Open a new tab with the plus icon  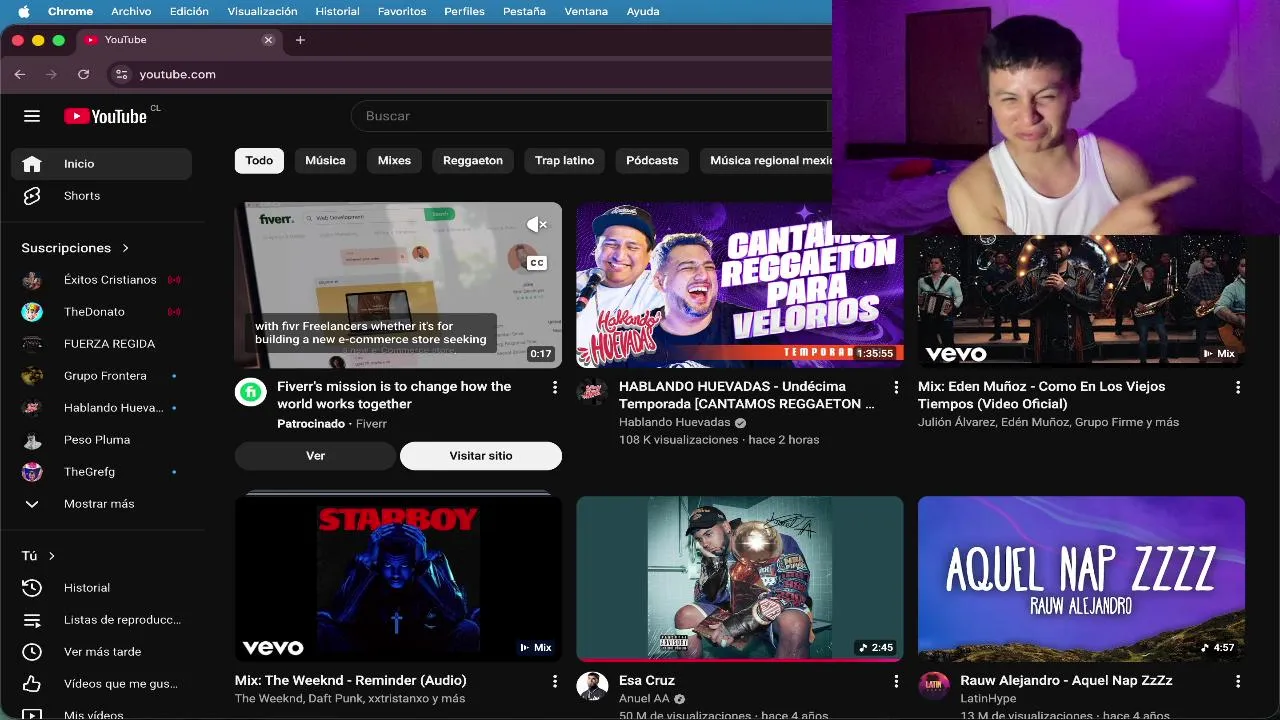[x=300, y=40]
